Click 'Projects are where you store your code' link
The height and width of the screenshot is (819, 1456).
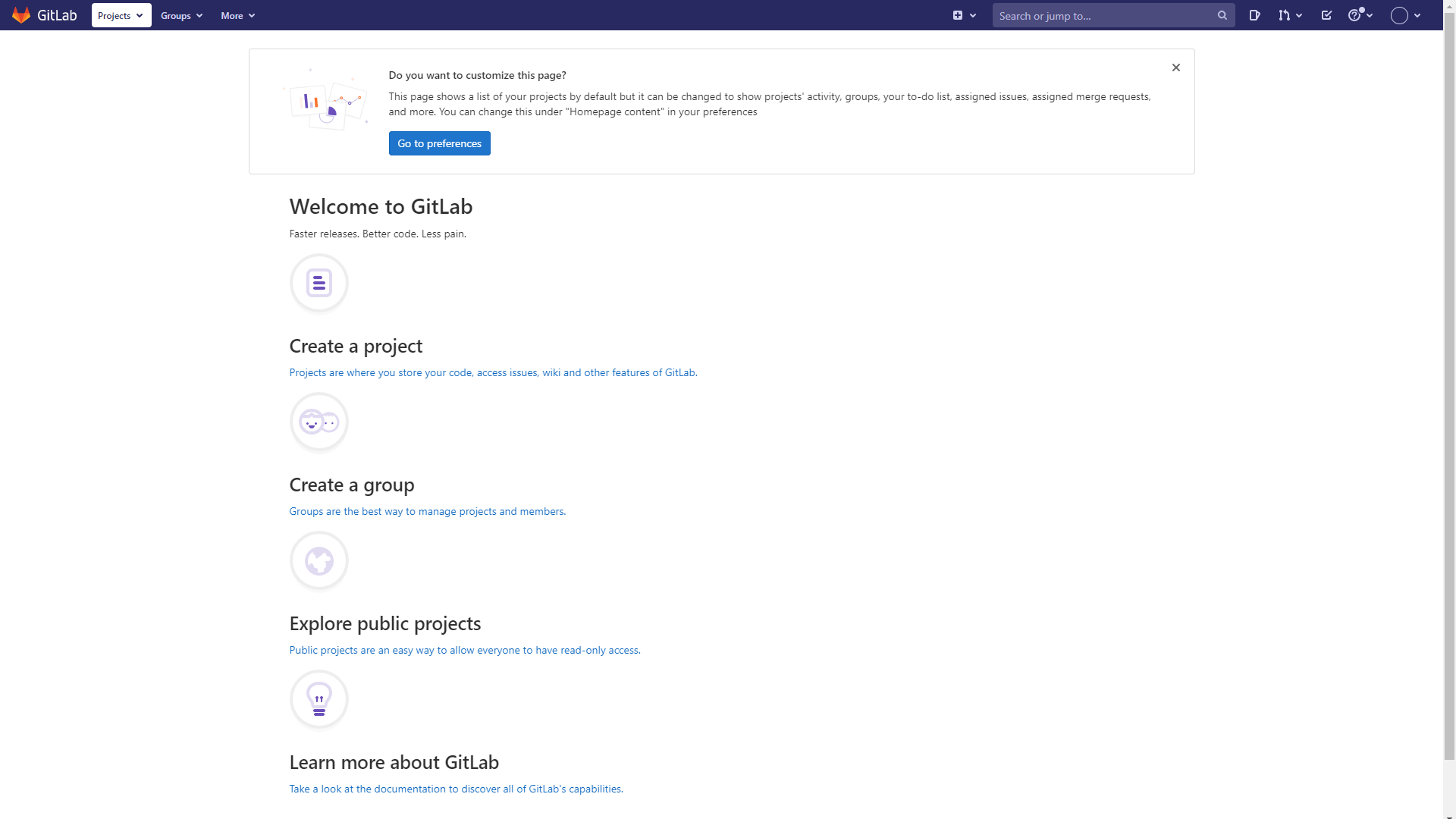click(x=493, y=372)
